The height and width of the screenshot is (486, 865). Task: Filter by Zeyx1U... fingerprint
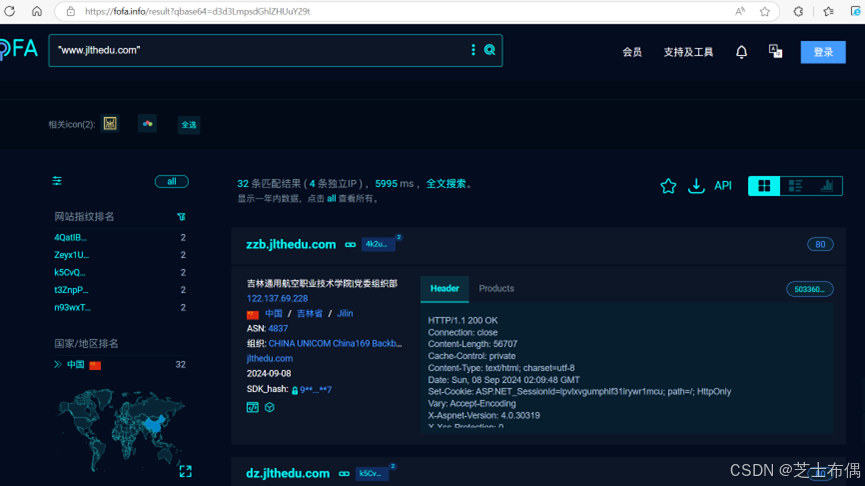[x=71, y=255]
